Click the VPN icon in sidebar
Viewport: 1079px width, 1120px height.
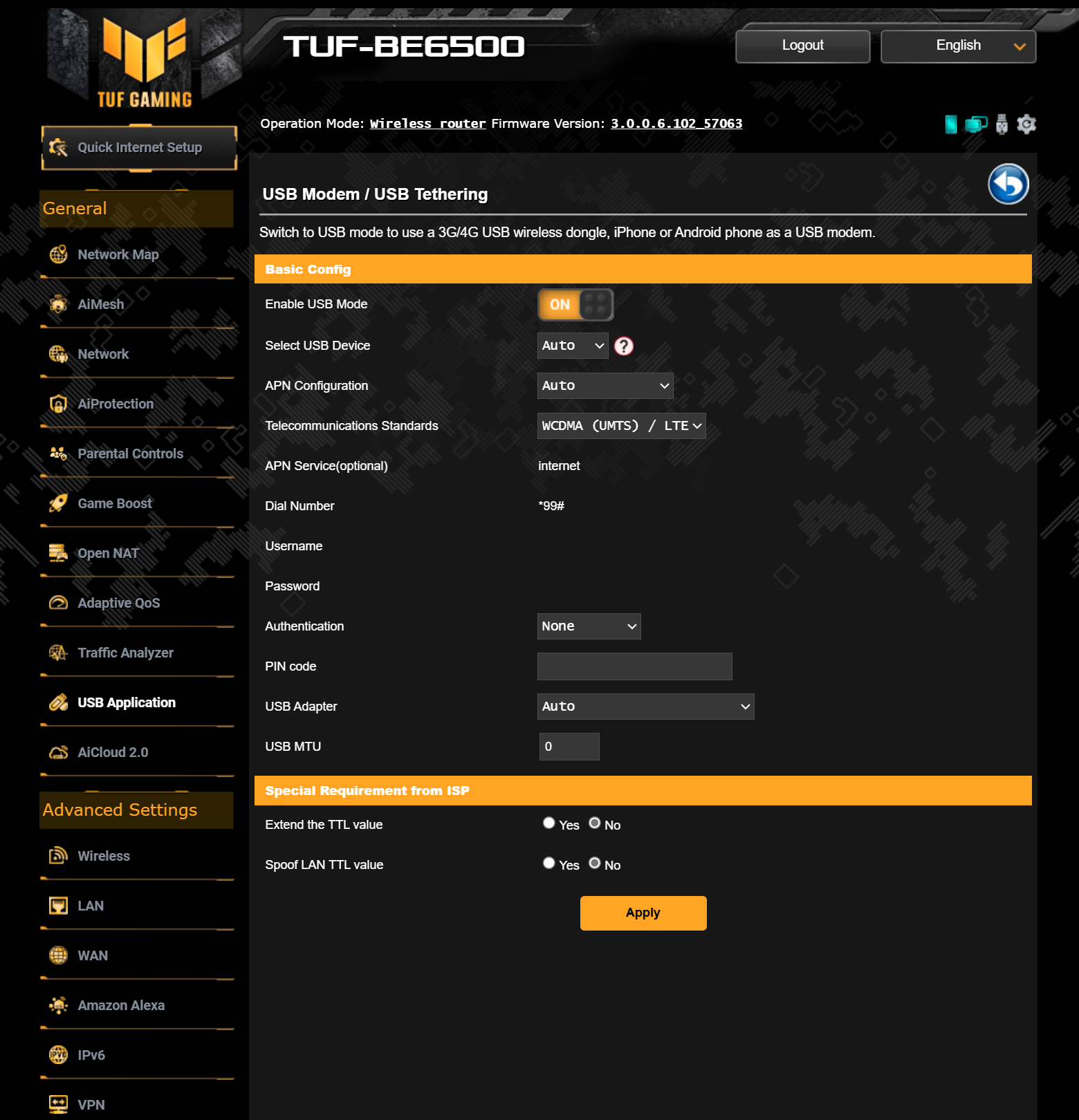click(59, 1105)
